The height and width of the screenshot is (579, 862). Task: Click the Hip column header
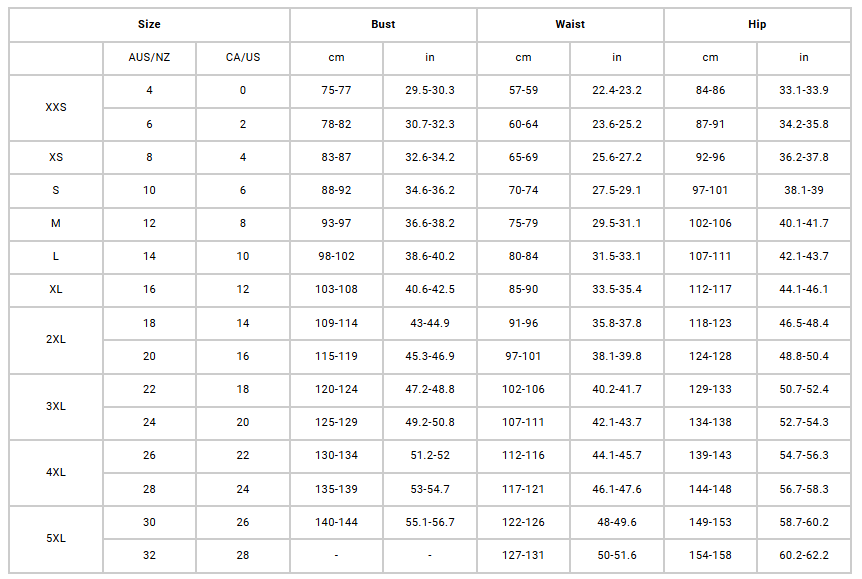tap(757, 24)
